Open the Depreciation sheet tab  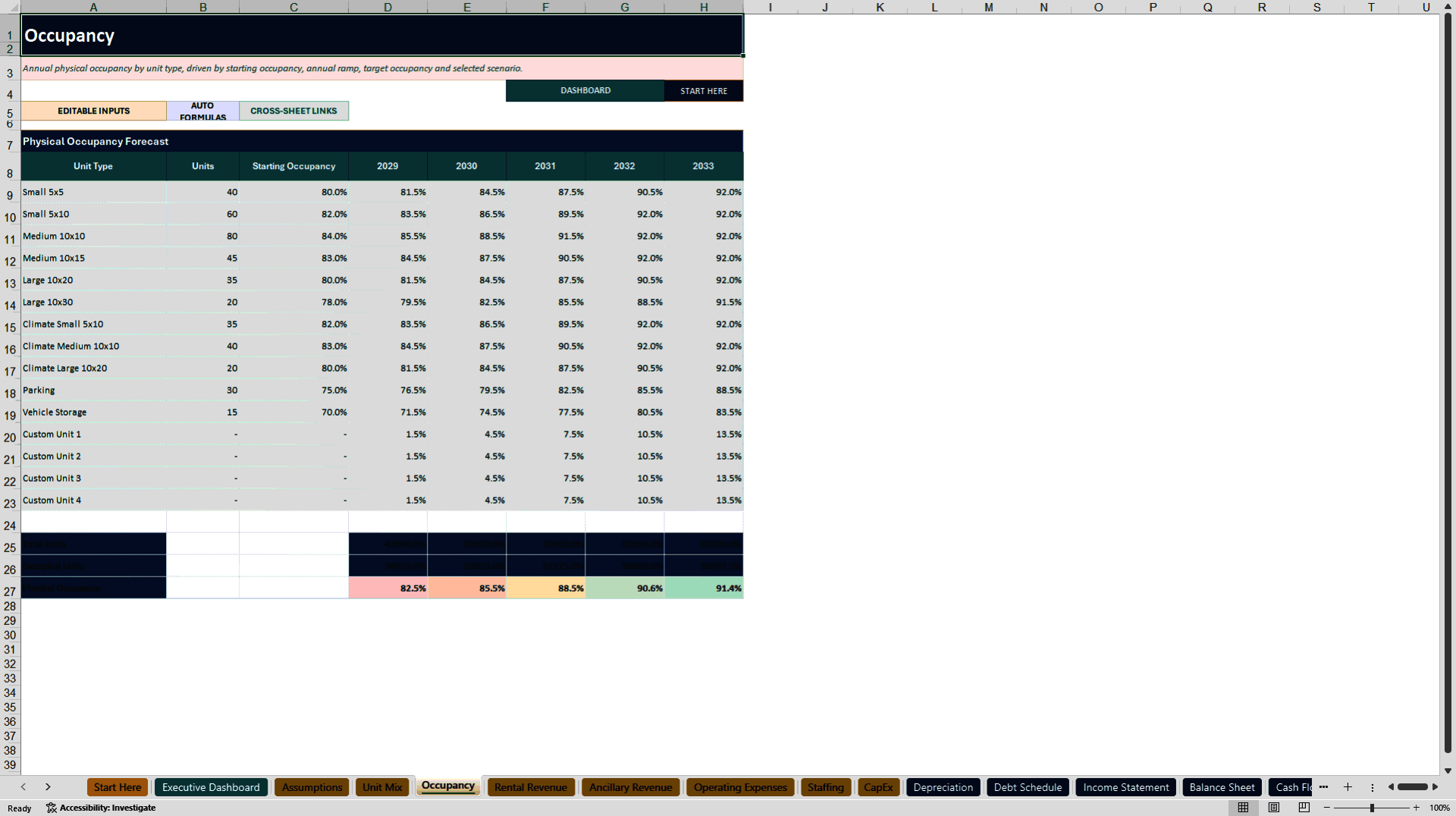[943, 787]
